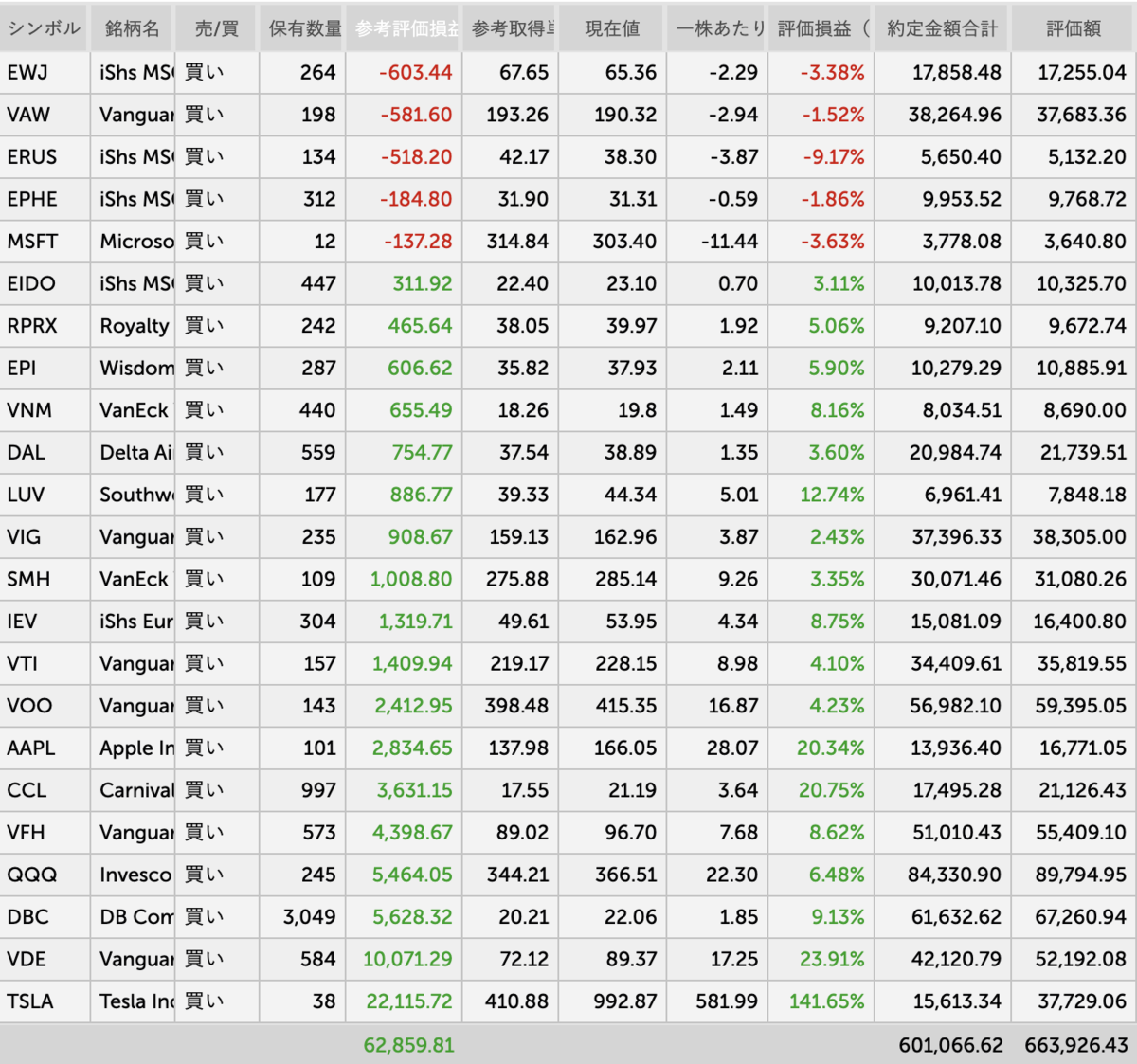Click the Apple In name cell
This screenshot has height=1064, width=1137.
coord(133,748)
